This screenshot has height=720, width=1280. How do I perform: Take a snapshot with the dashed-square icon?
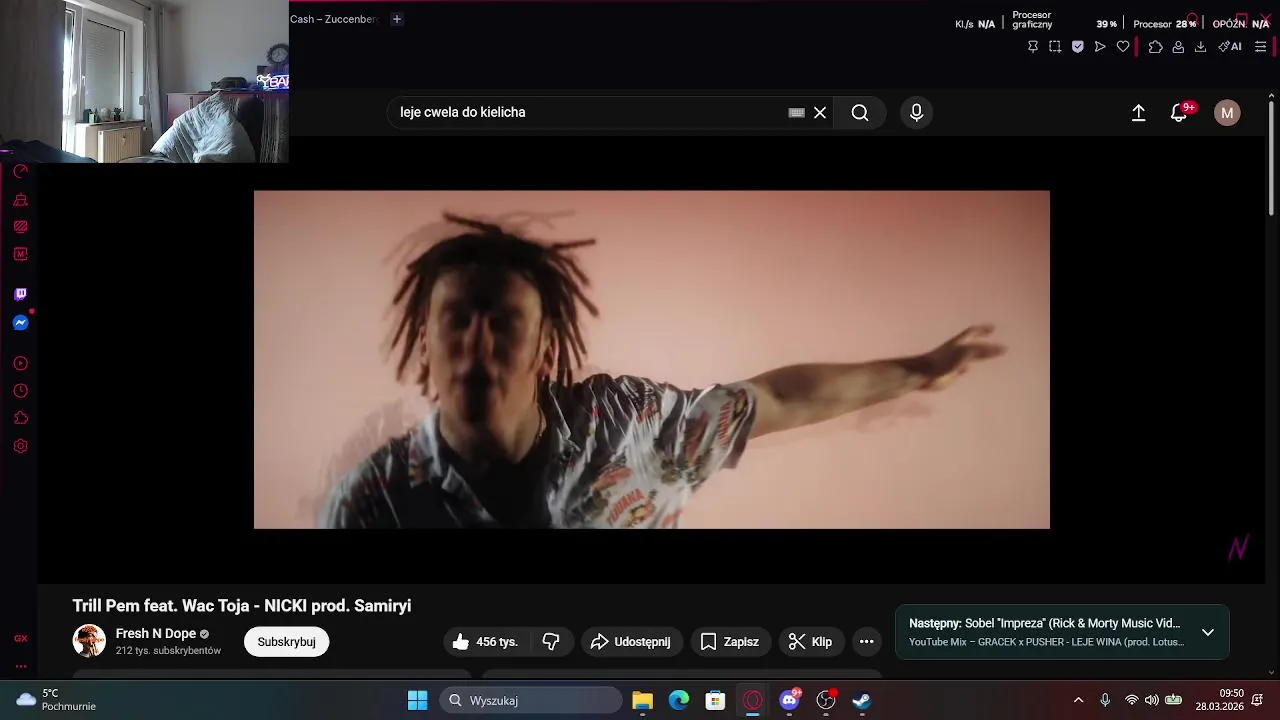tap(1055, 46)
